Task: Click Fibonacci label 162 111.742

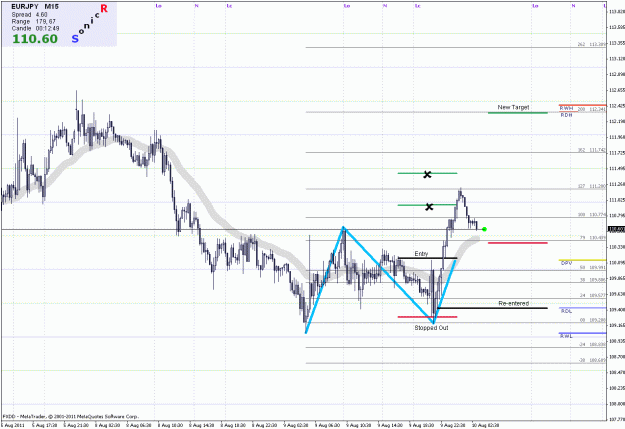Action: point(592,150)
